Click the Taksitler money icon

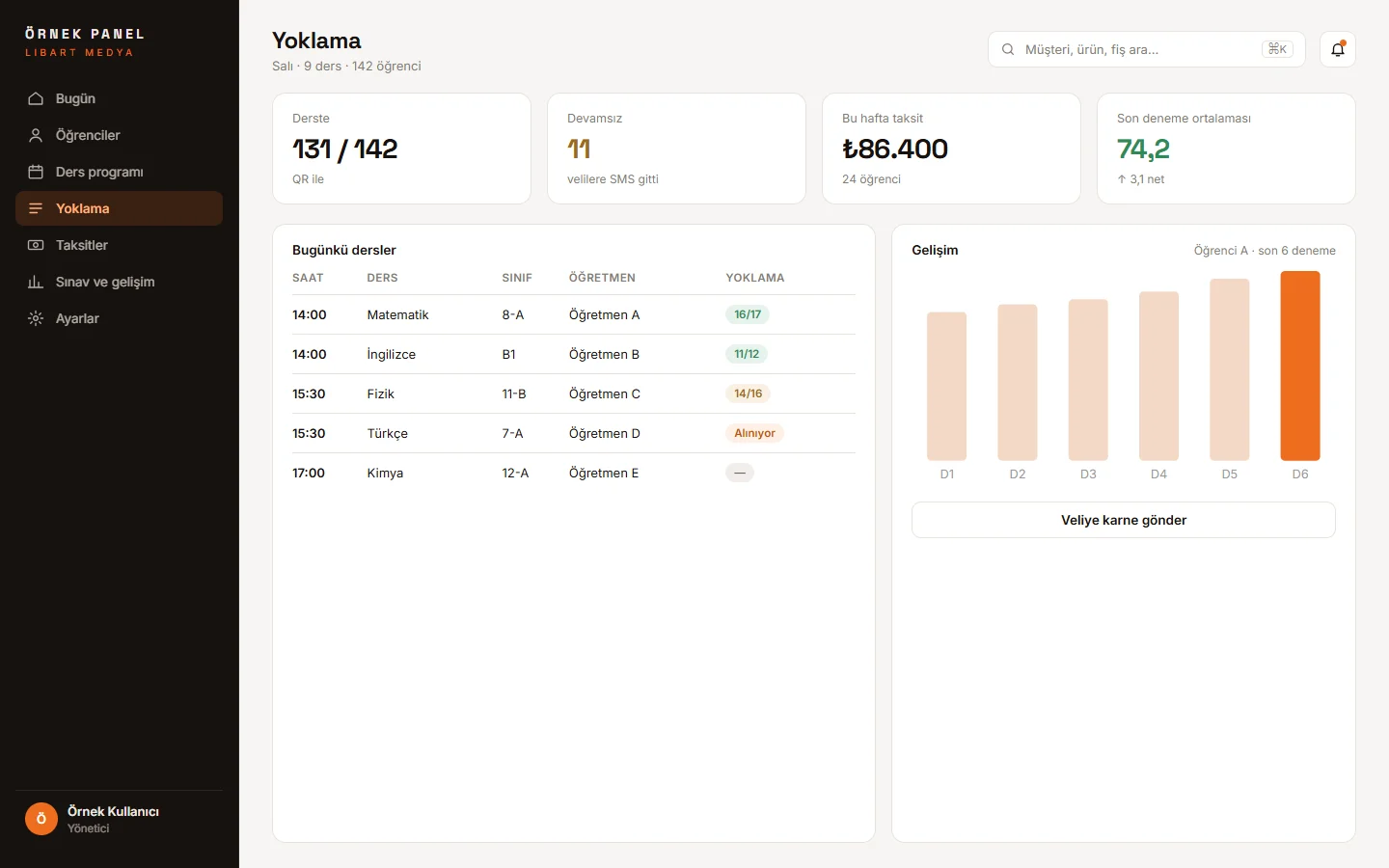[x=36, y=245]
